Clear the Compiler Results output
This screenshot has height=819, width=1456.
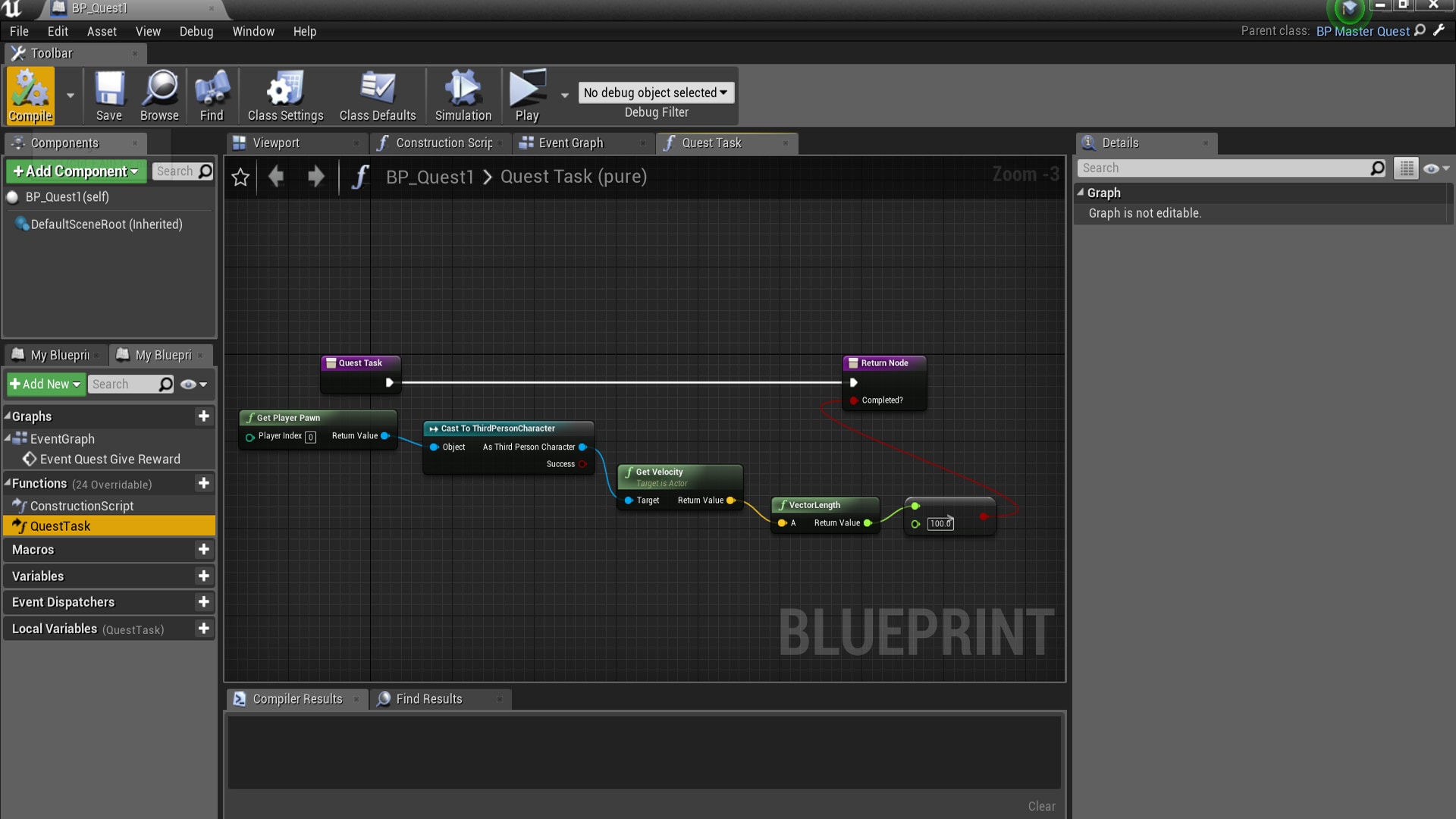(x=1040, y=806)
